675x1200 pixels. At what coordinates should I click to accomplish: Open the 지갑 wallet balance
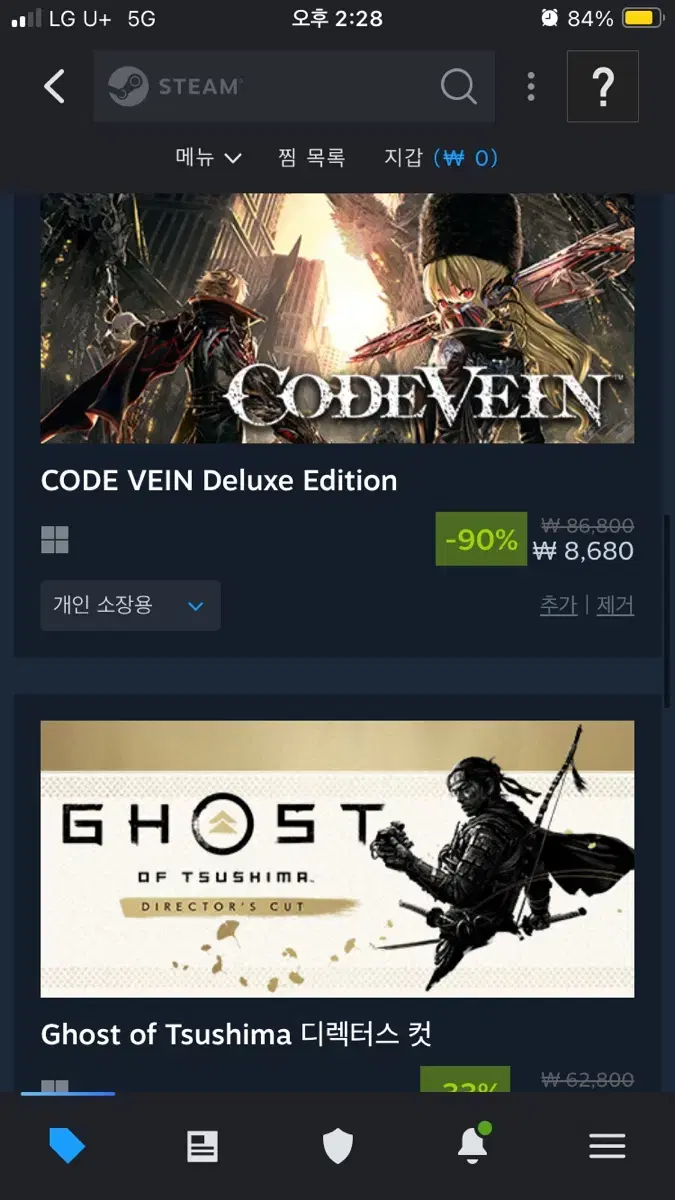441,157
